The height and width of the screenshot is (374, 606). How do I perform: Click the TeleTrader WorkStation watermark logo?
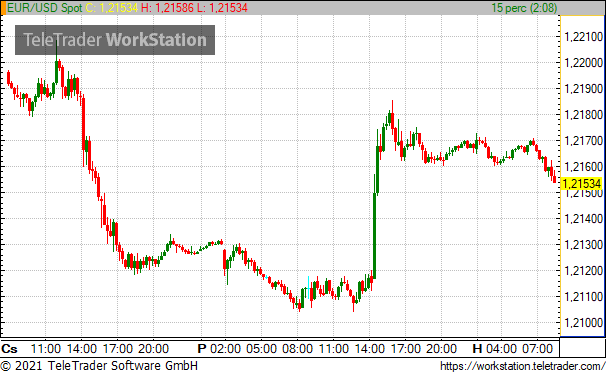click(x=115, y=40)
